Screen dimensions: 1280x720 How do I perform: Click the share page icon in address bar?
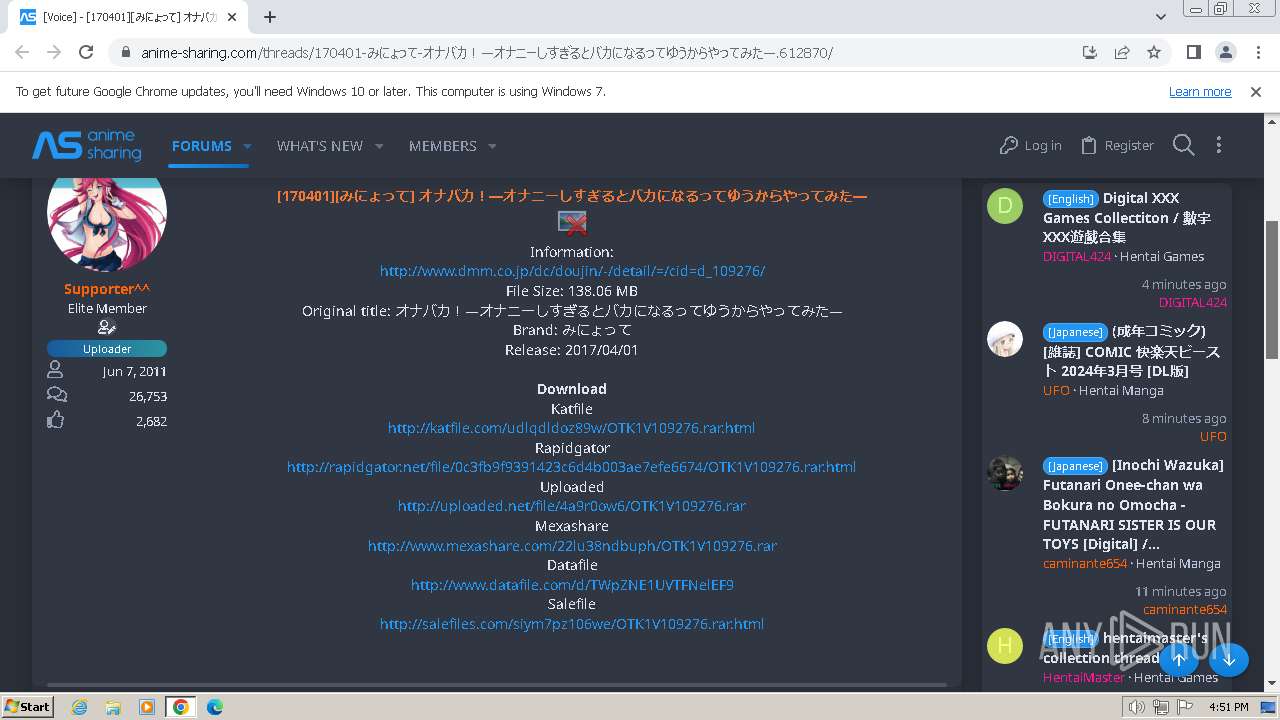tap(1122, 52)
